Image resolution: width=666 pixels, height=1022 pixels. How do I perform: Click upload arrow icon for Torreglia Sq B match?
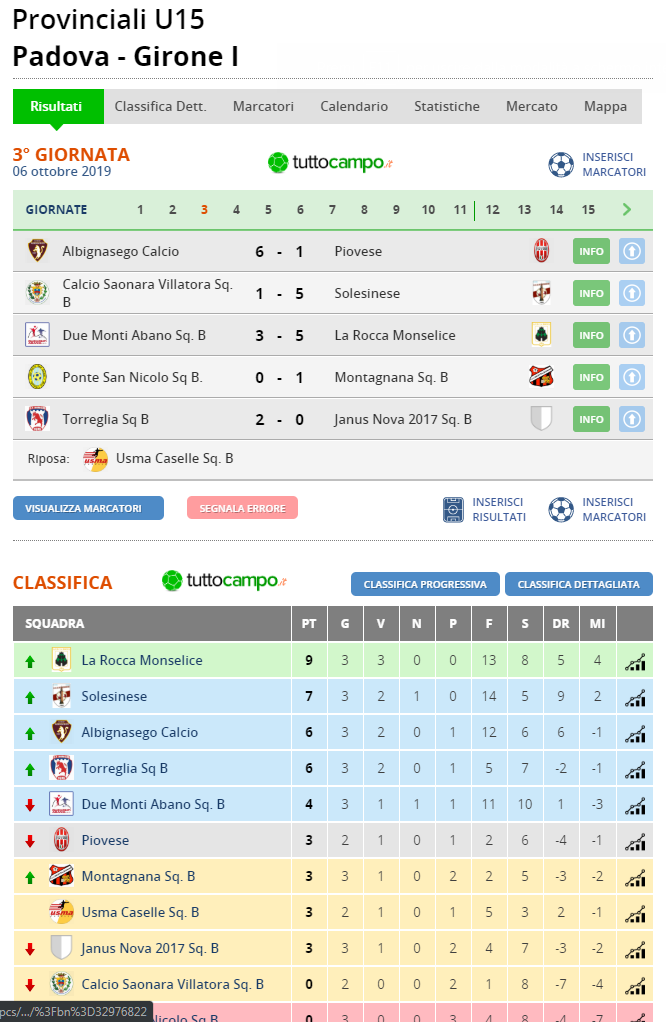click(631, 419)
